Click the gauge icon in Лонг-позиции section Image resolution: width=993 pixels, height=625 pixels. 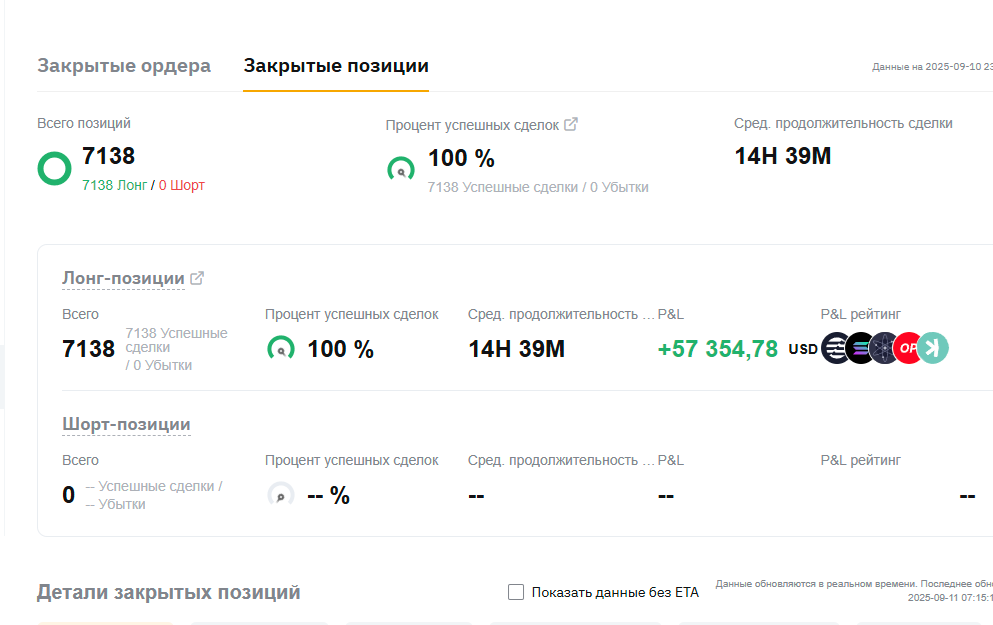coord(281,348)
